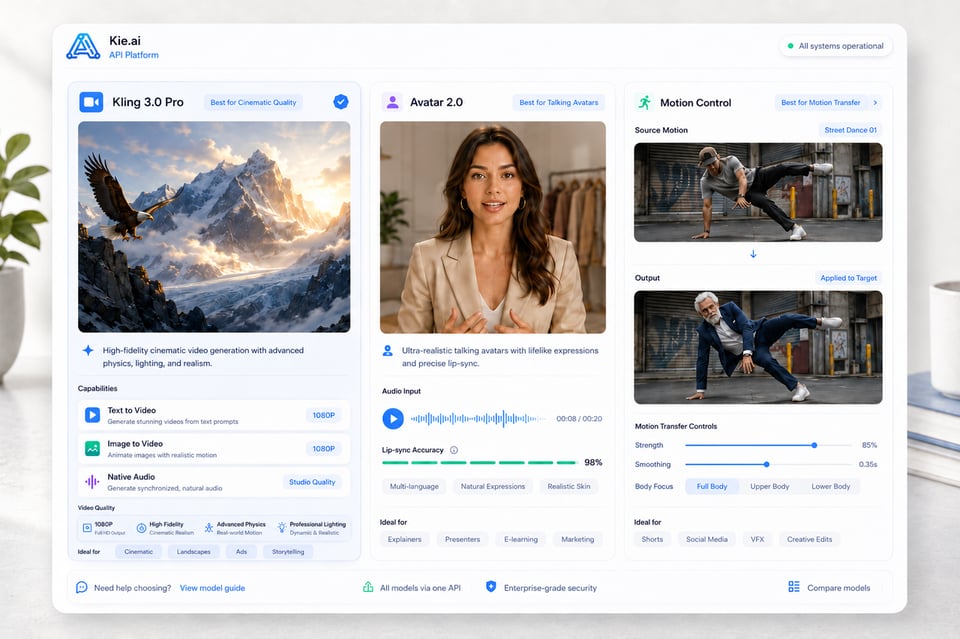Open the eagle mountain video preview
960x639 pixels.
click(214, 227)
